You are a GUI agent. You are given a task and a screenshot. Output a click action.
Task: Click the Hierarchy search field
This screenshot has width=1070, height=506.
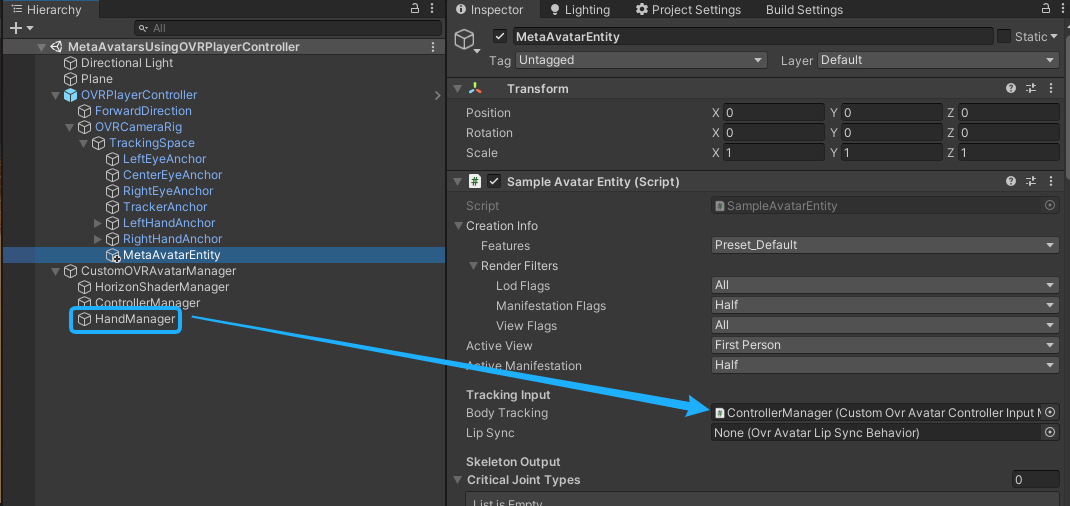(287, 28)
